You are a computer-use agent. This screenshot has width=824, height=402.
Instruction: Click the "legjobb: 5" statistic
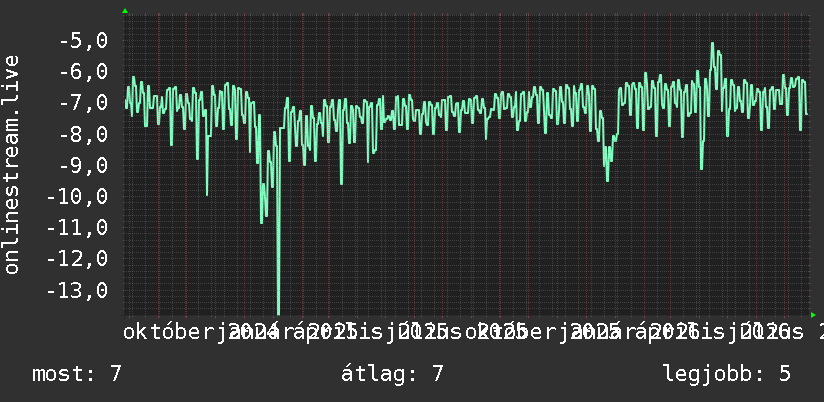727,374
